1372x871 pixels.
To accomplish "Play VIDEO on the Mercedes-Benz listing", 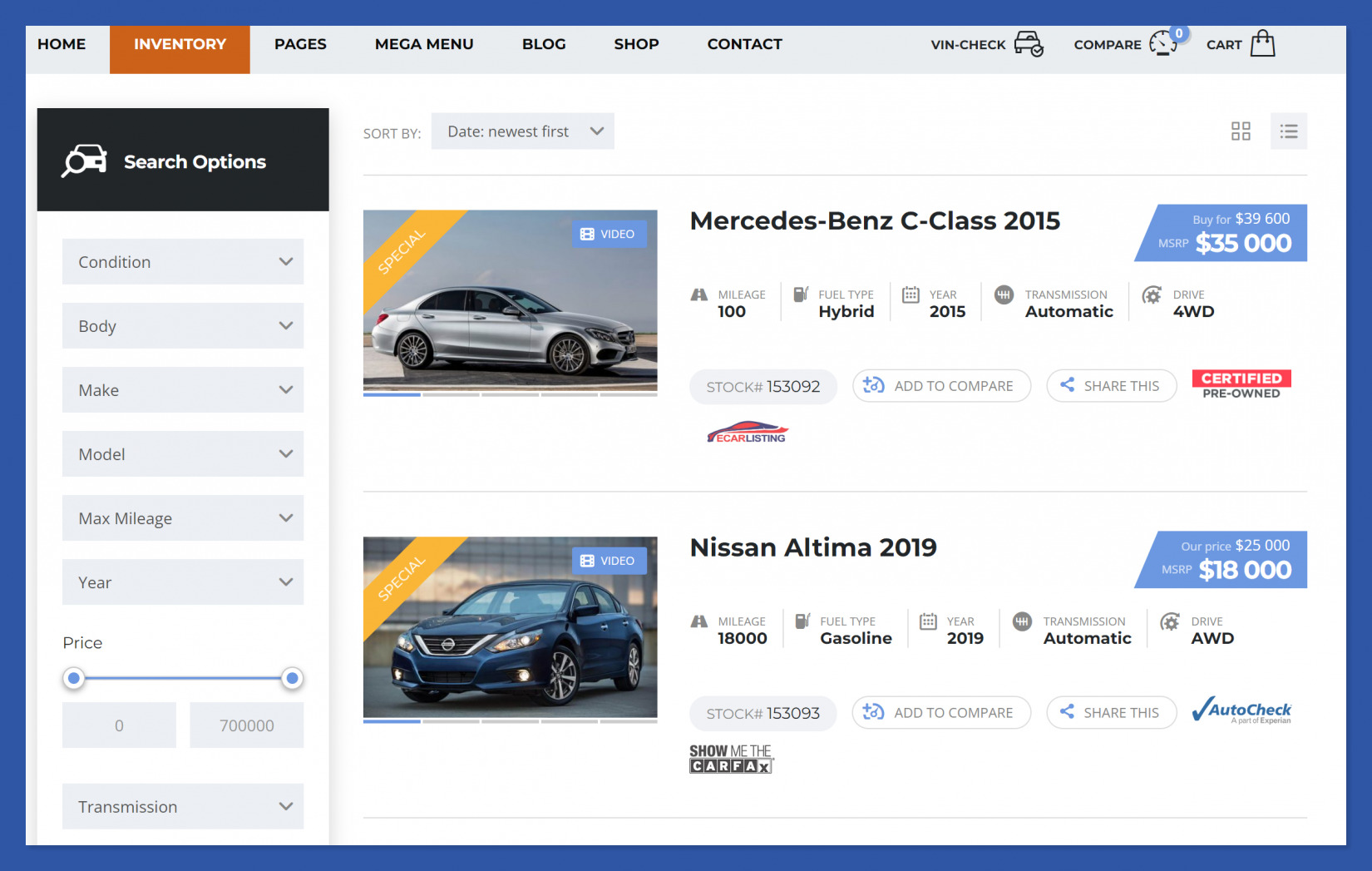I will tap(609, 234).
